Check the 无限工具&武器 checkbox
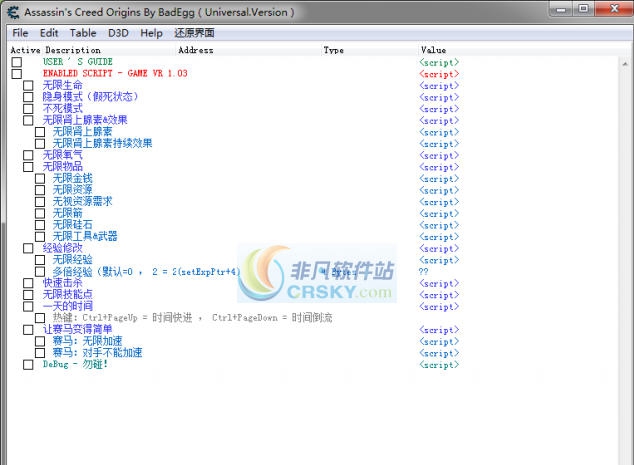Image resolution: width=634 pixels, height=465 pixels. point(40,237)
